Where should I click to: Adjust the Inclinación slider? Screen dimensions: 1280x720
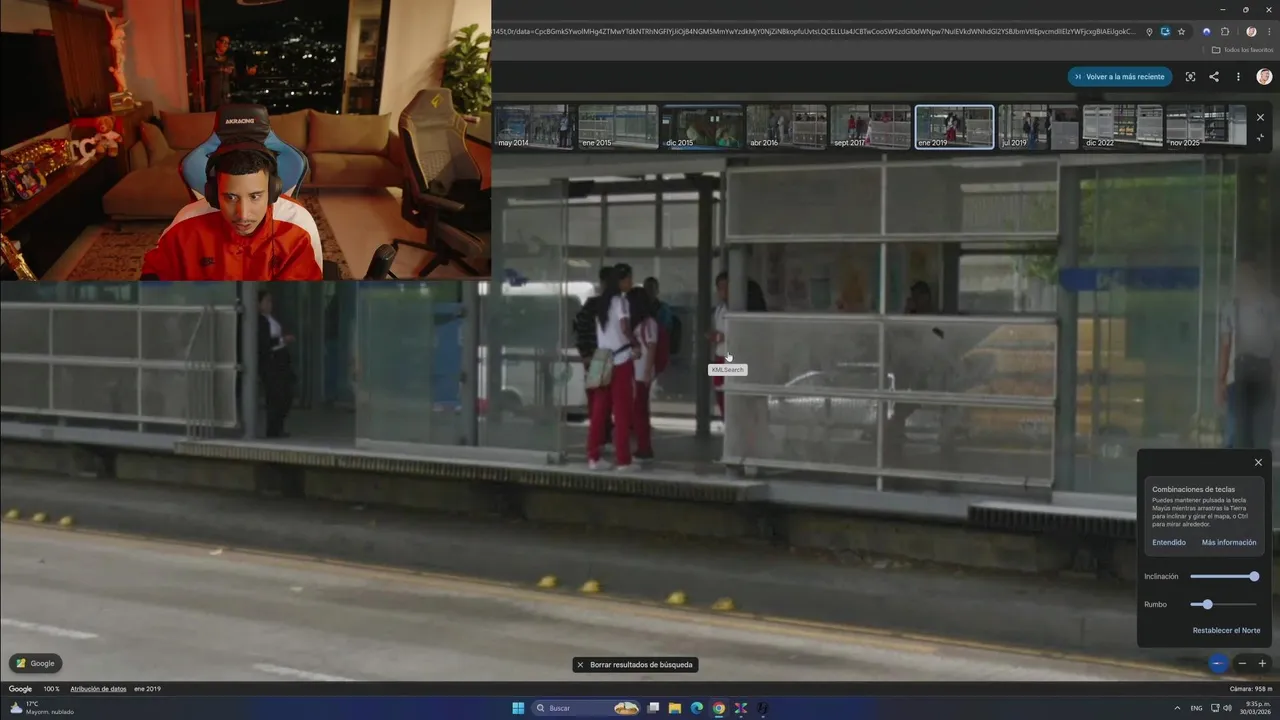(1224, 576)
